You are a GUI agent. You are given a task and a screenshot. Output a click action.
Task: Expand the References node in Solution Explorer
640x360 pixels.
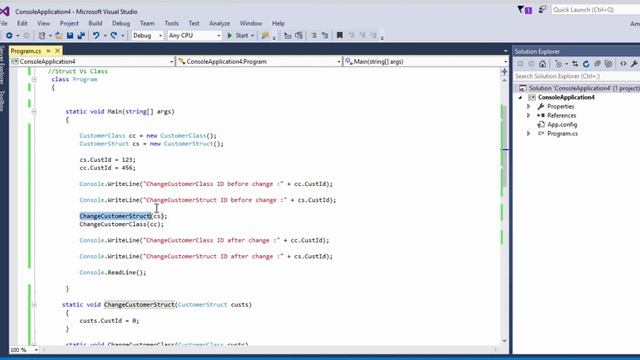[x=529, y=116]
